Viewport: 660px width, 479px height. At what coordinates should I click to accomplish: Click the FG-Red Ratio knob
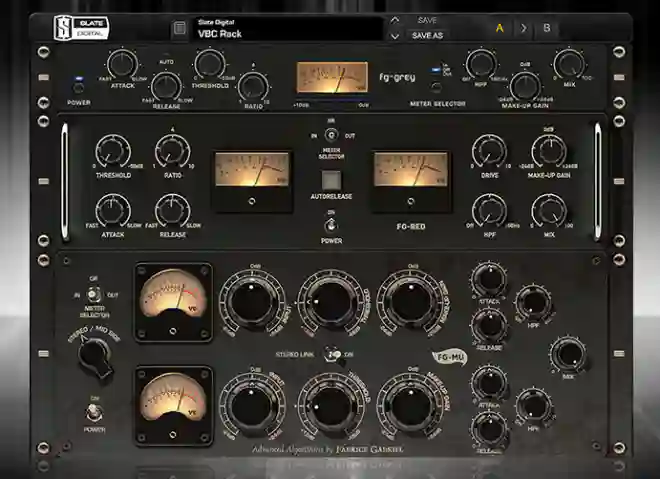coord(173,152)
